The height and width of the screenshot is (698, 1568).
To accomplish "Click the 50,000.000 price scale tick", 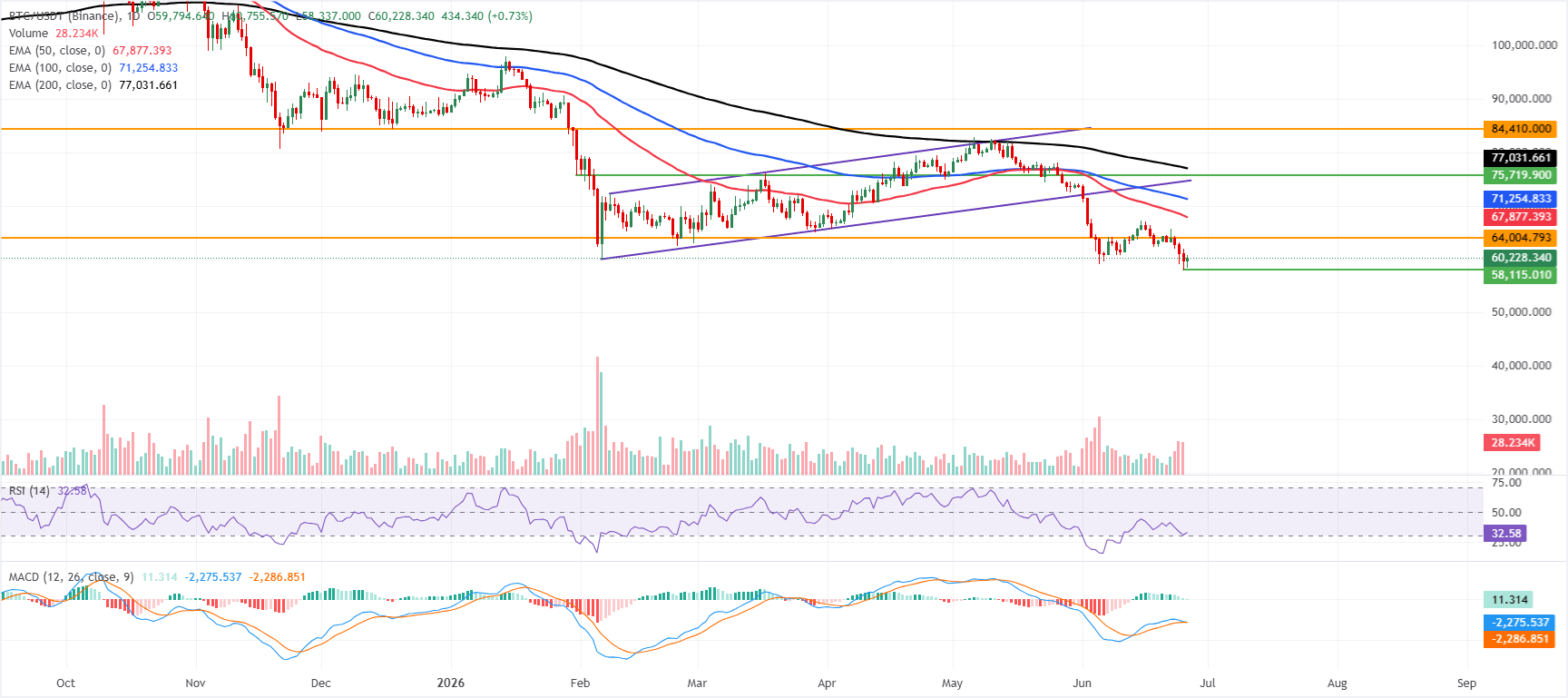I will tap(1521, 312).
